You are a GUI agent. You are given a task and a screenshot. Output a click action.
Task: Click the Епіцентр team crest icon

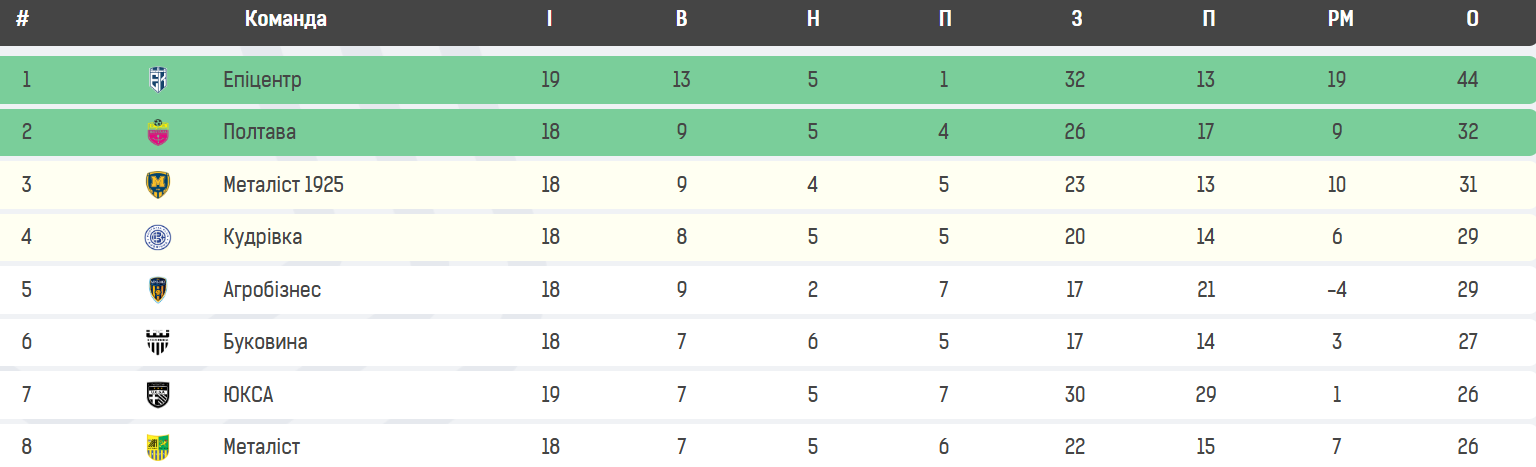pyautogui.click(x=158, y=79)
